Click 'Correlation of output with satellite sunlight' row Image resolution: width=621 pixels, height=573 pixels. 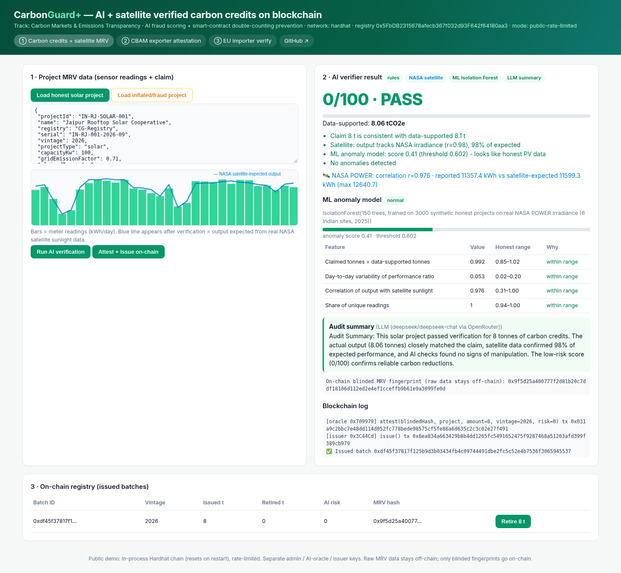(x=456, y=291)
